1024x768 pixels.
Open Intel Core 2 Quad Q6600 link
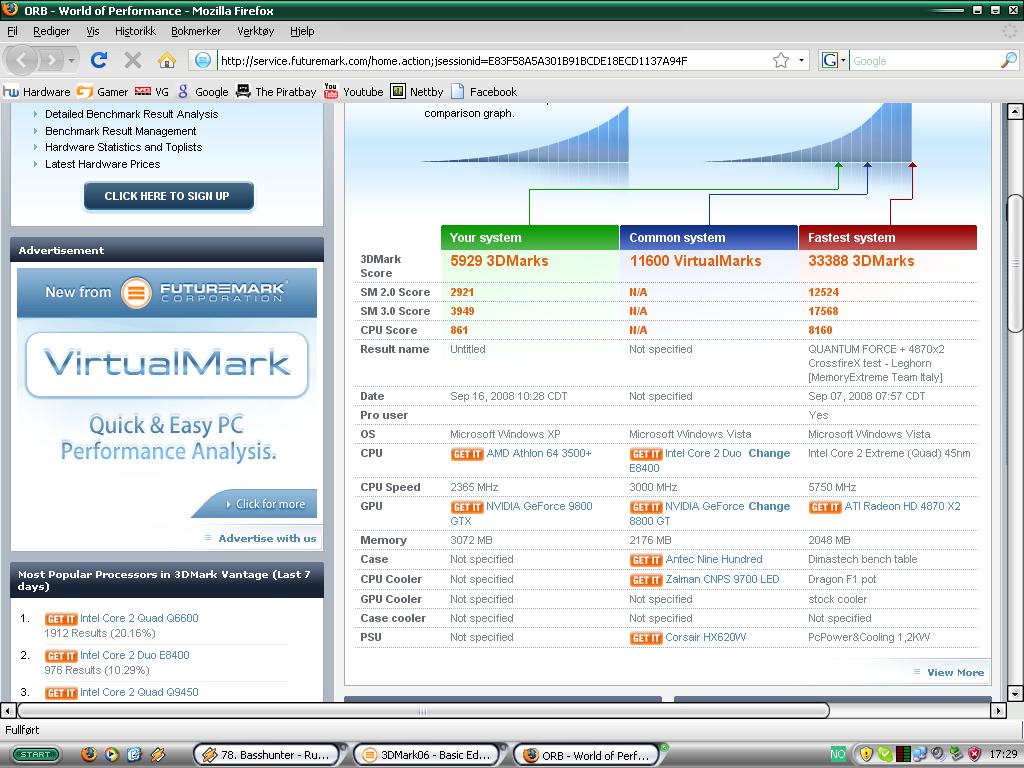pos(139,618)
